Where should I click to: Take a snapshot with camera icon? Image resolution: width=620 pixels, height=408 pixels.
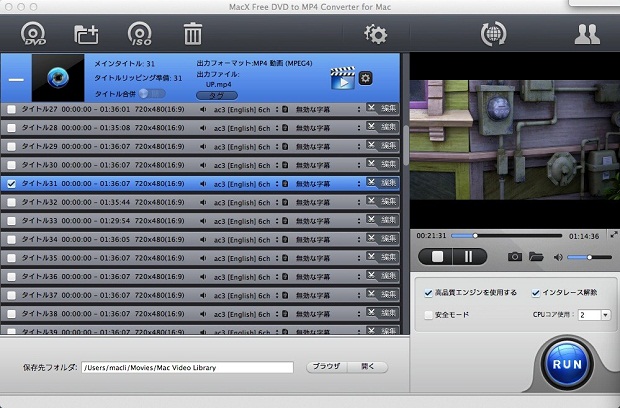click(x=514, y=257)
